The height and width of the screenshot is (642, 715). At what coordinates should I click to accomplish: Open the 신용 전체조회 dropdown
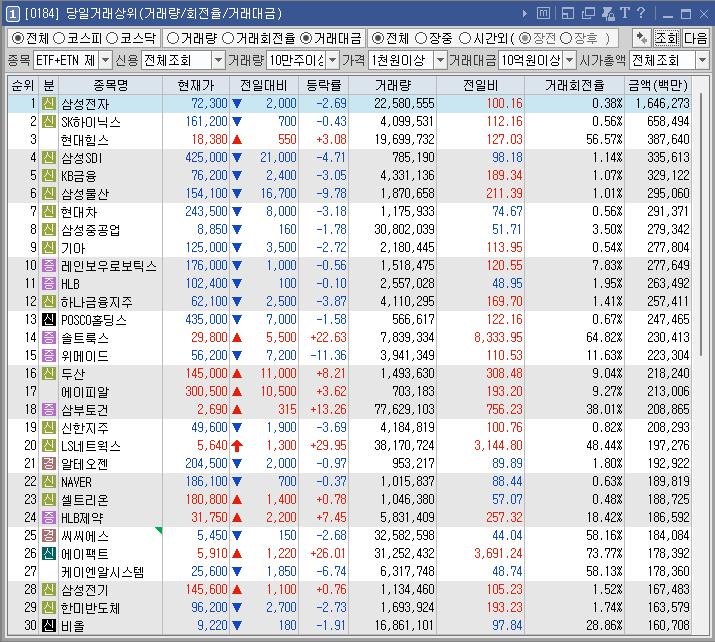click(219, 60)
